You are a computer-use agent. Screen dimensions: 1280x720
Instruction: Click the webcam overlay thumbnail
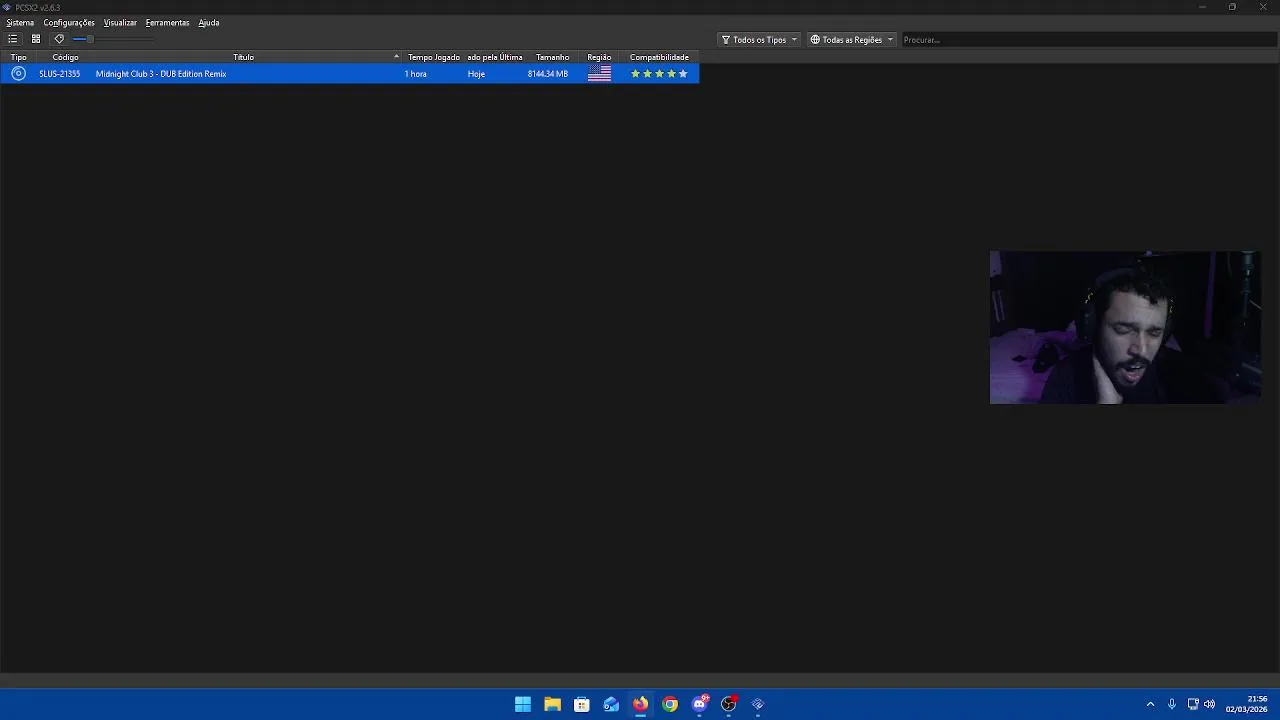click(x=1125, y=328)
